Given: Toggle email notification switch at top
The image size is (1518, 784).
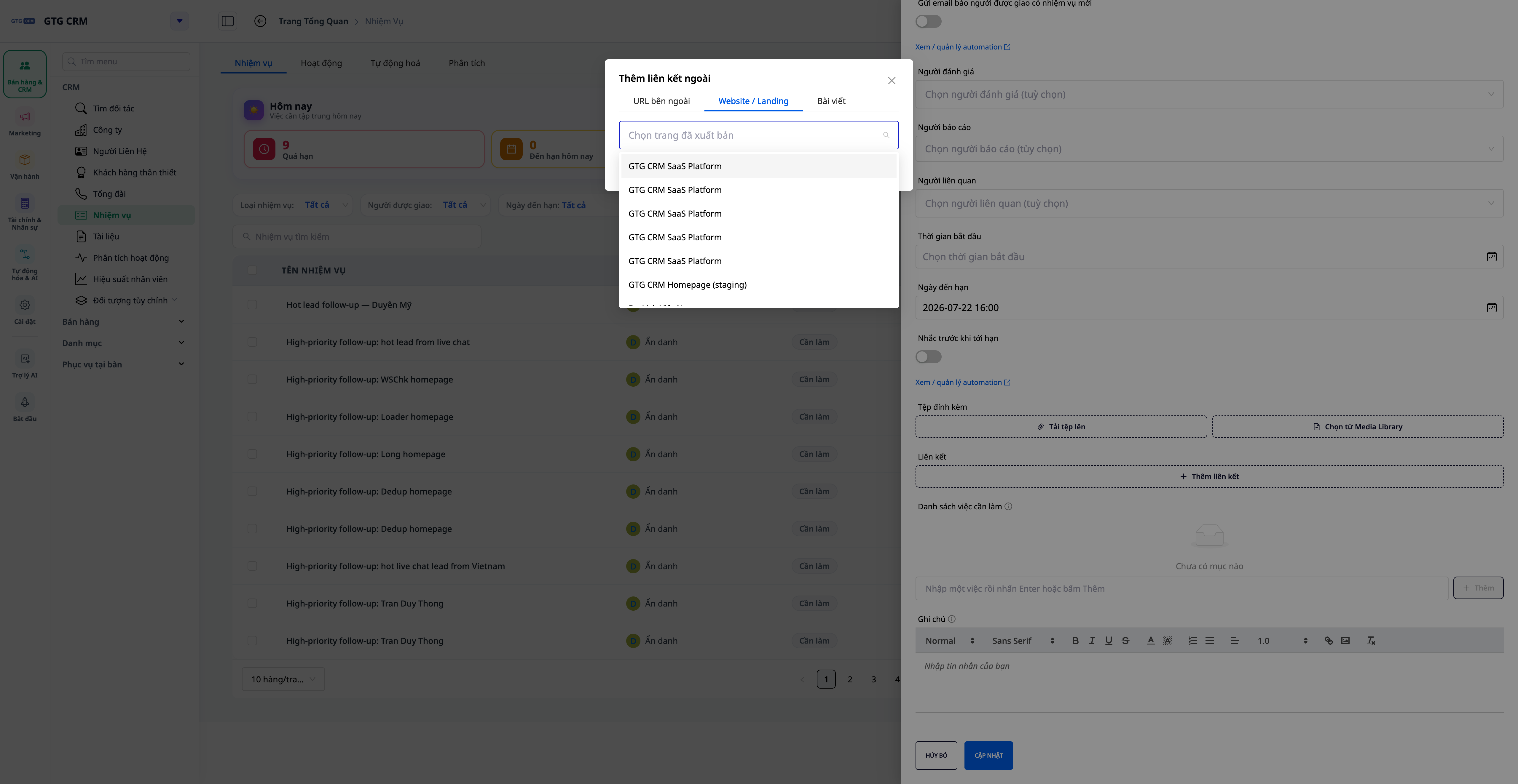Looking at the screenshot, I should click(928, 21).
